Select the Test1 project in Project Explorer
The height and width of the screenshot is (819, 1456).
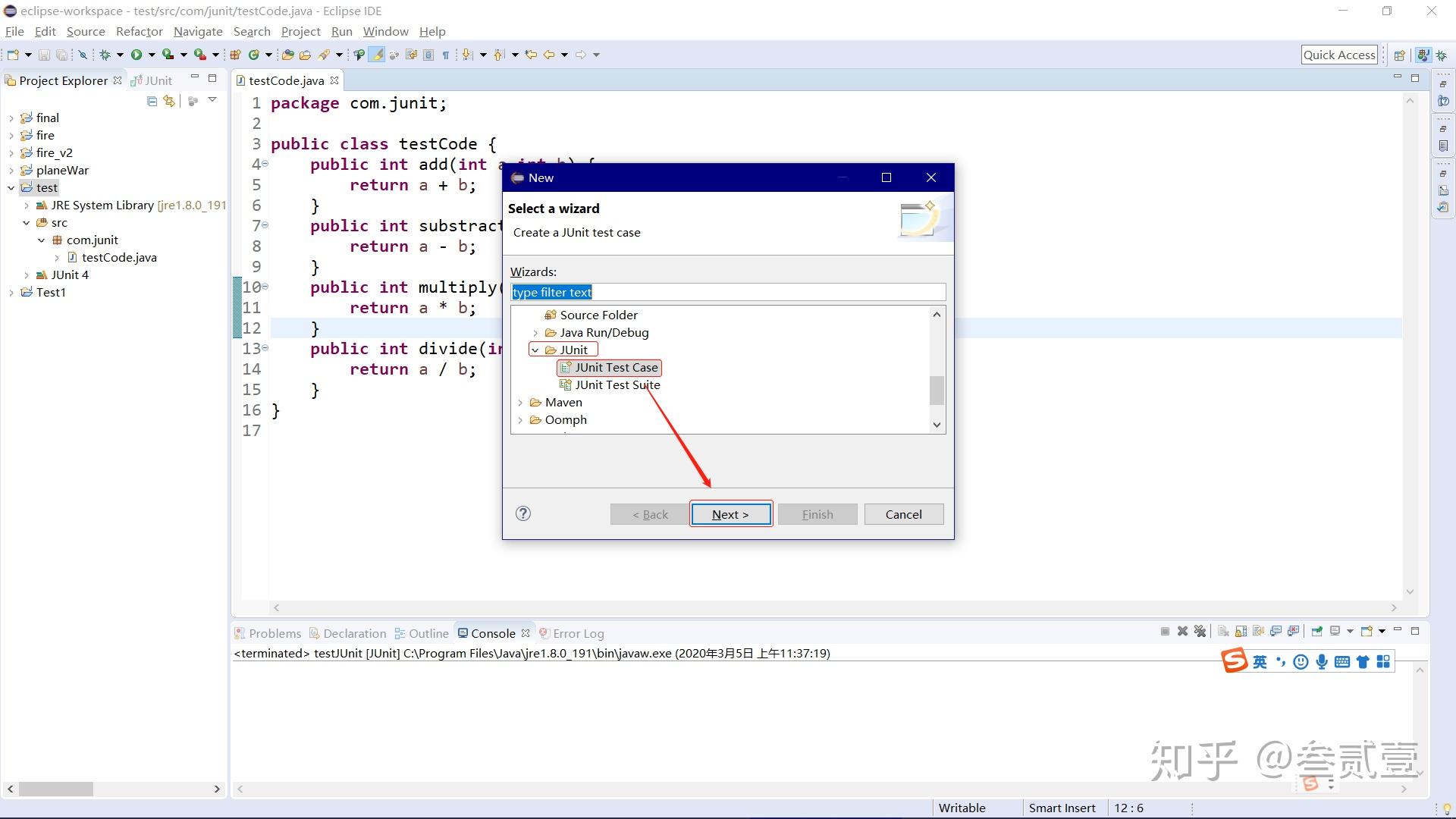pyautogui.click(x=43, y=293)
